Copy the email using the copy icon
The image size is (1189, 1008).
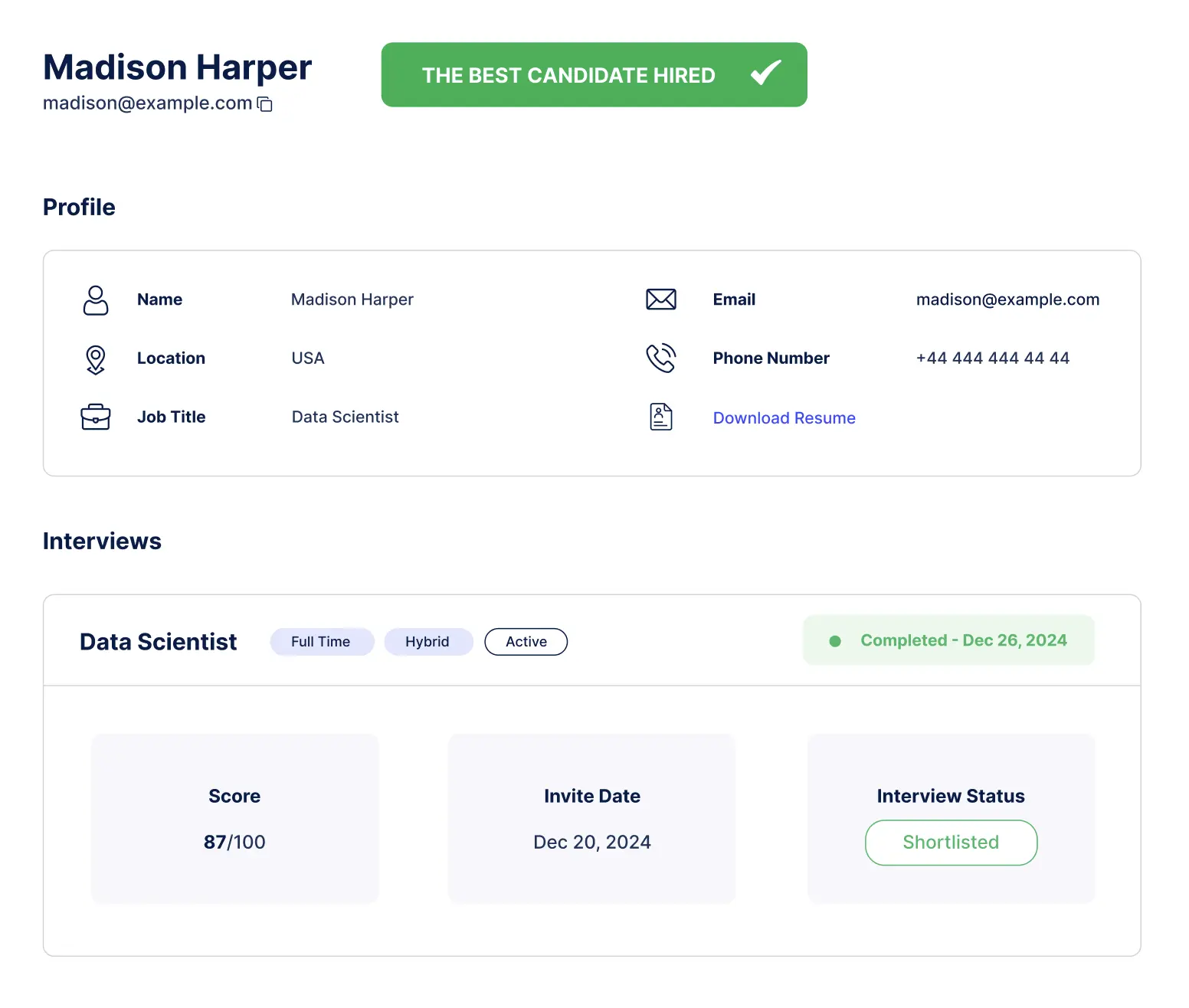265,103
